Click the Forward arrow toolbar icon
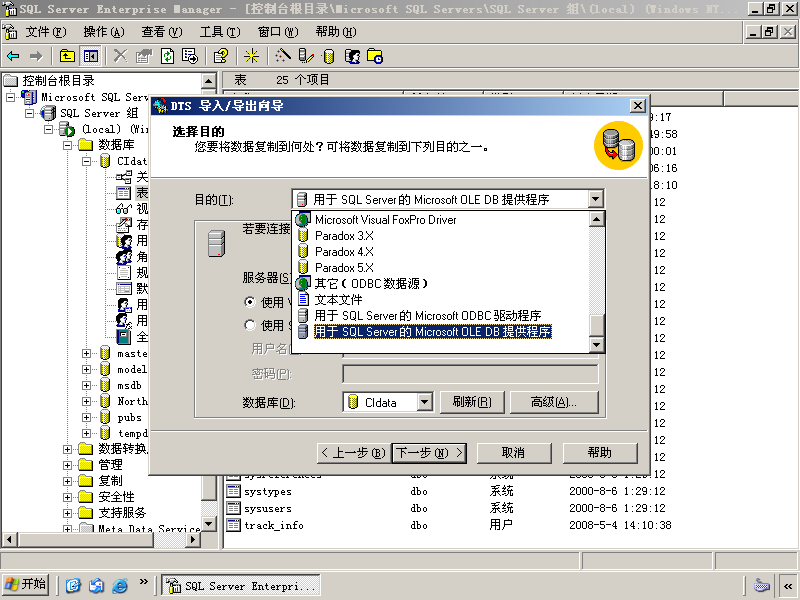 tap(36, 56)
